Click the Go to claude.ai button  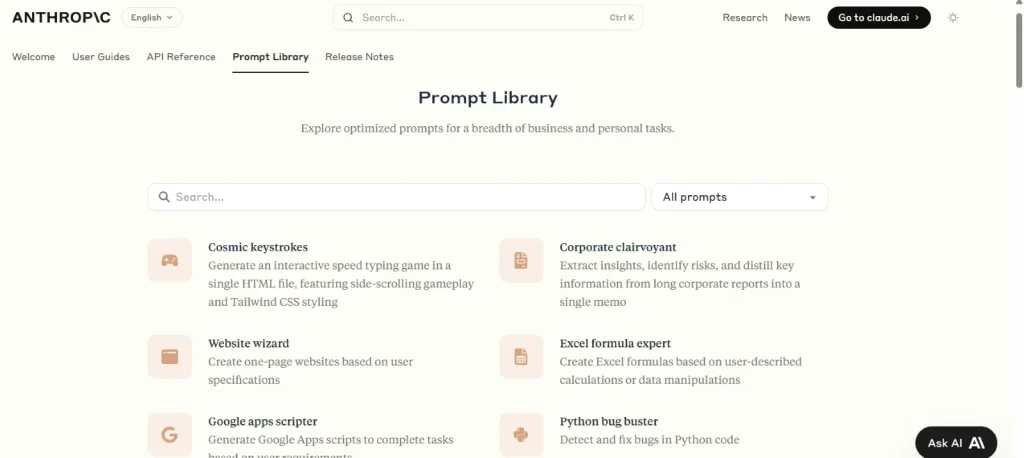[x=878, y=18]
